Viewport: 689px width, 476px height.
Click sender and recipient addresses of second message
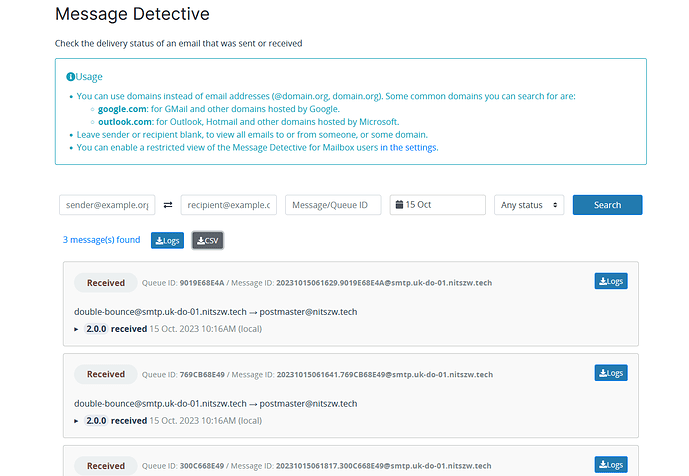pyautogui.click(x=216, y=404)
